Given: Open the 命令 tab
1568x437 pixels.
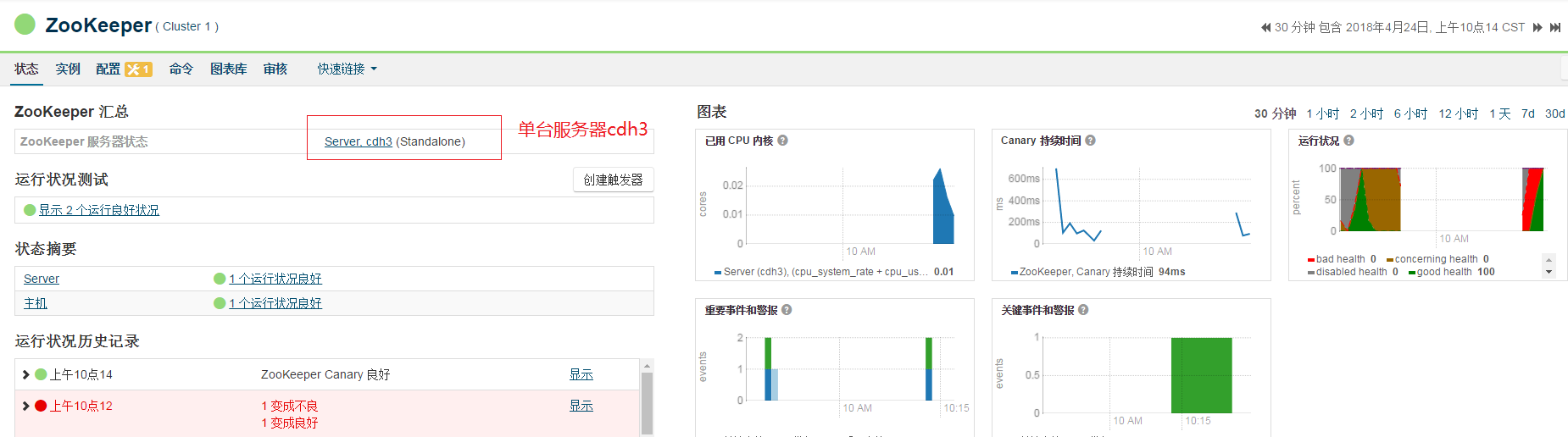Looking at the screenshot, I should [x=181, y=69].
